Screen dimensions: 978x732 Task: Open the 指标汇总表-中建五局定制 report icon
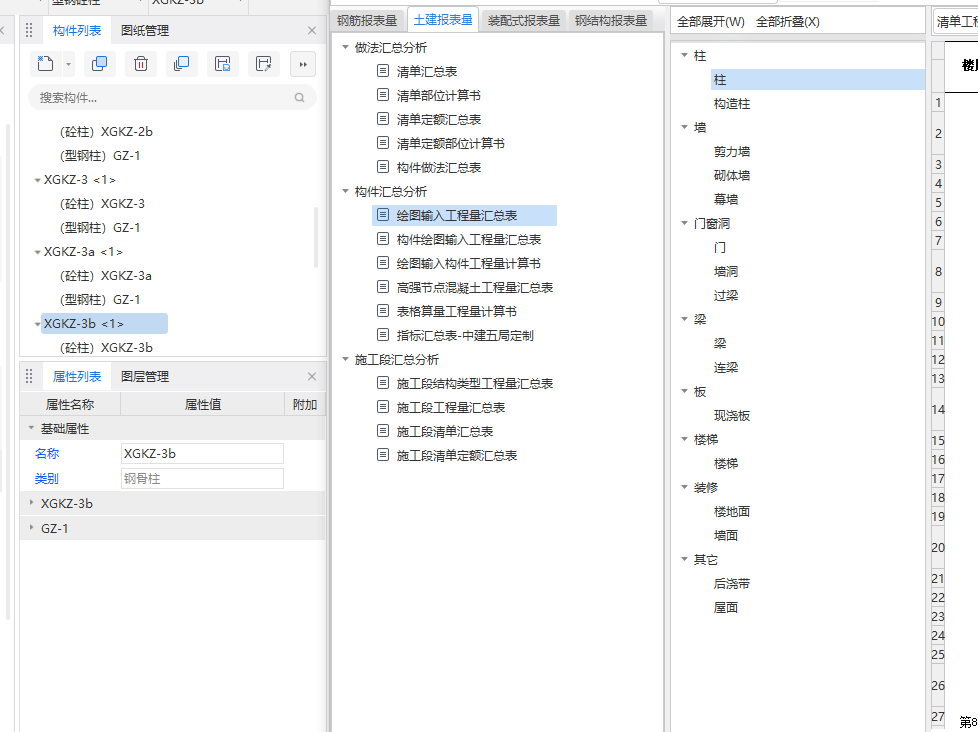383,335
